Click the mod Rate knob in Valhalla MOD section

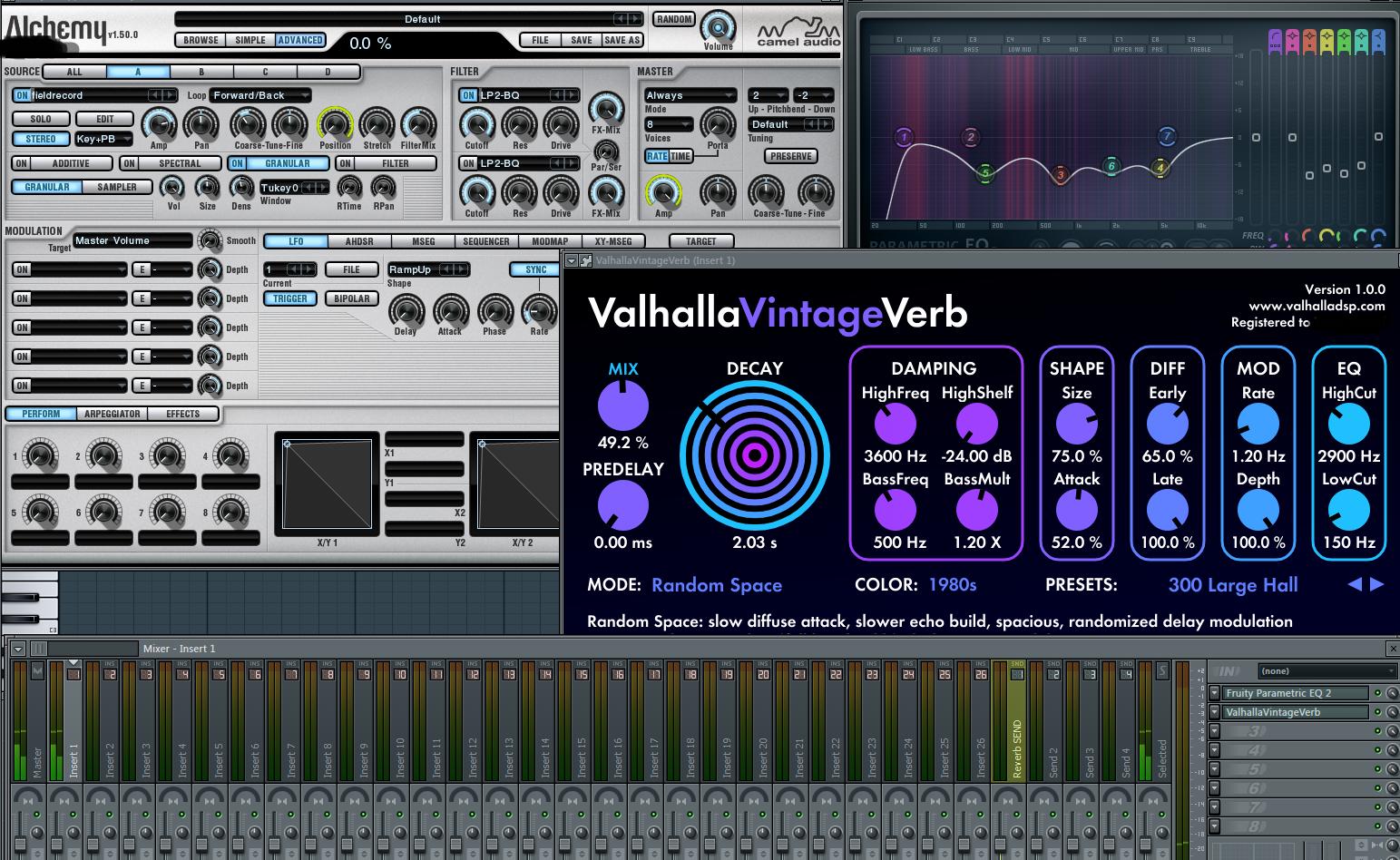1258,424
